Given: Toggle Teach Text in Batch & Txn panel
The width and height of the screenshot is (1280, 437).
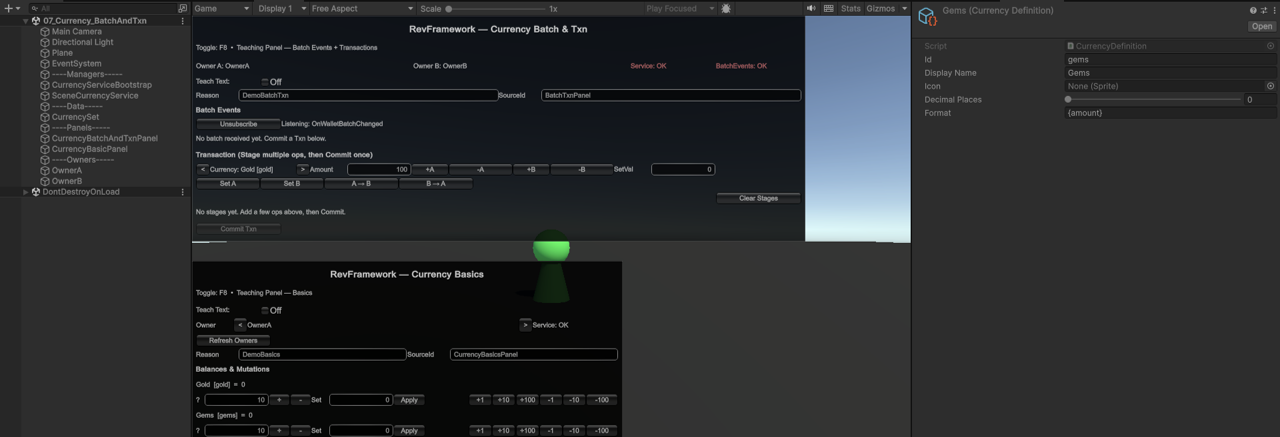Looking at the screenshot, I should pyautogui.click(x=265, y=82).
